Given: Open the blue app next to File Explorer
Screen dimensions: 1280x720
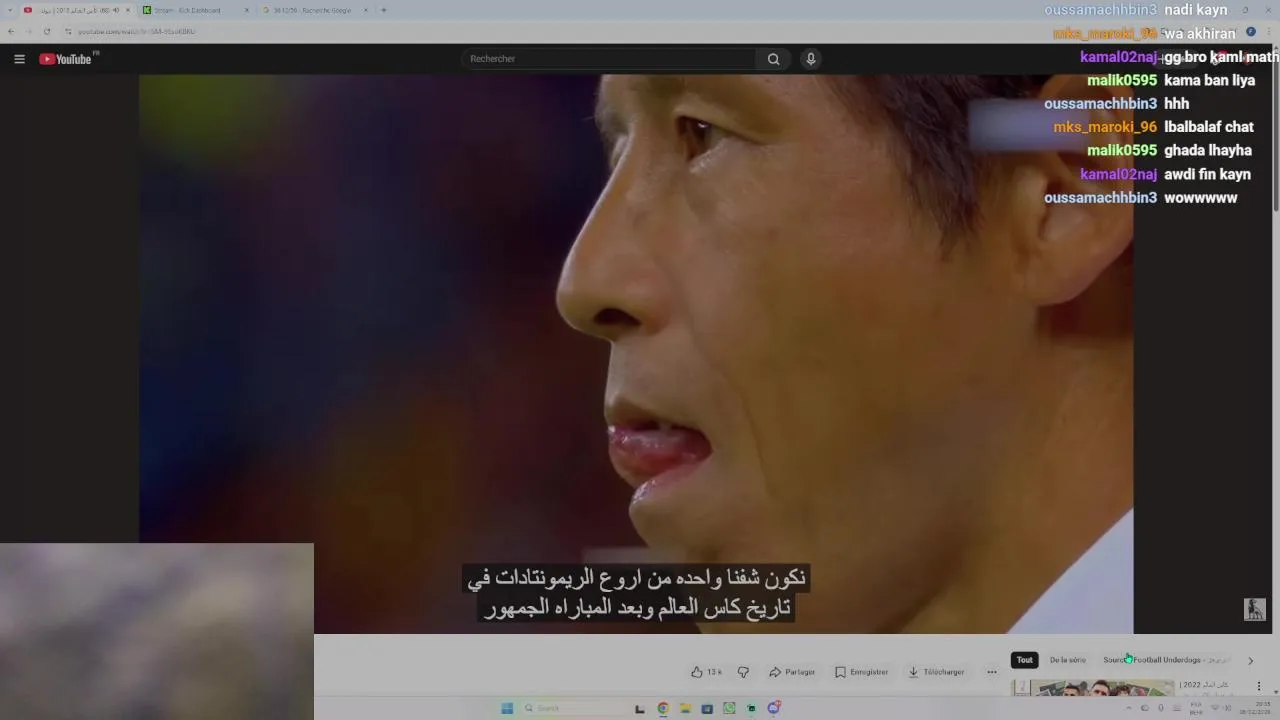Looking at the screenshot, I should tap(707, 708).
